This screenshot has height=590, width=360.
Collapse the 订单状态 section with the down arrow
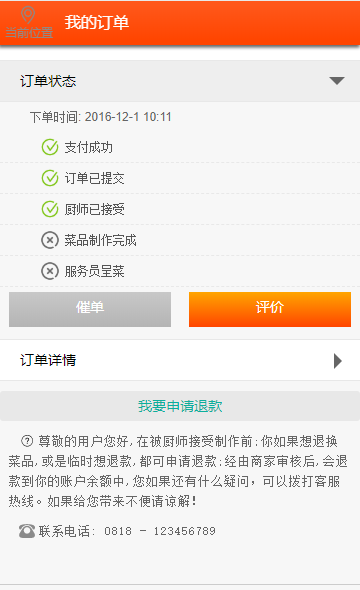click(337, 81)
